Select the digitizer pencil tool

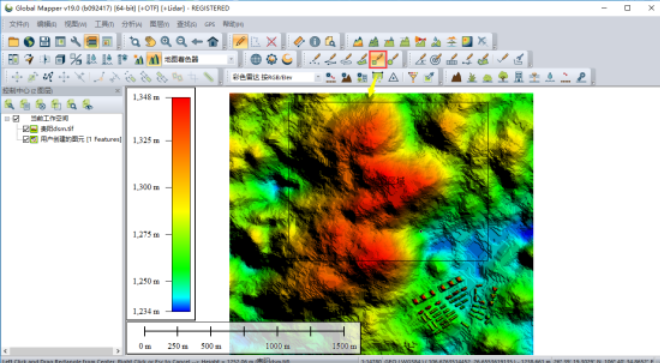coord(240,42)
